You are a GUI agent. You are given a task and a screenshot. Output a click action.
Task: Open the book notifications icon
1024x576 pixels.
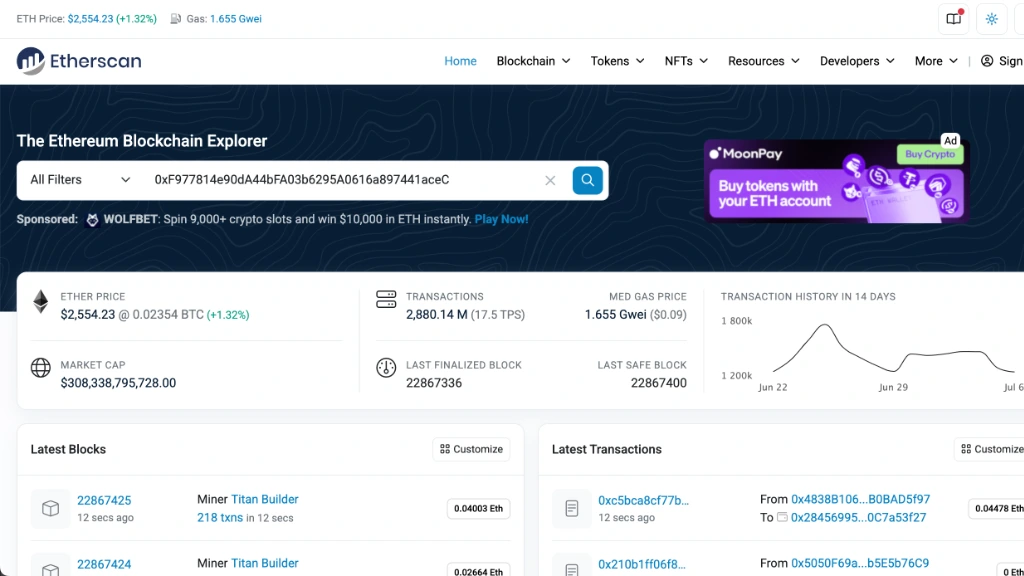(953, 19)
